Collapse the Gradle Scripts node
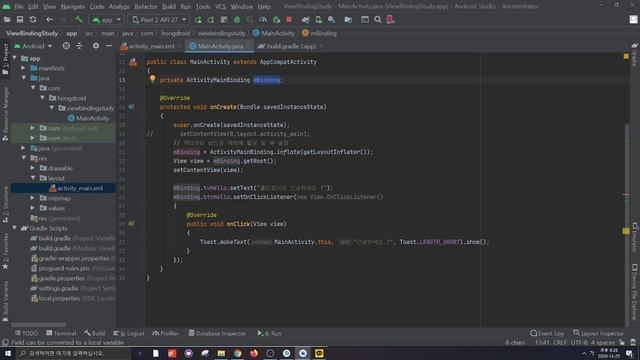The width and height of the screenshot is (640, 360). 15,228
